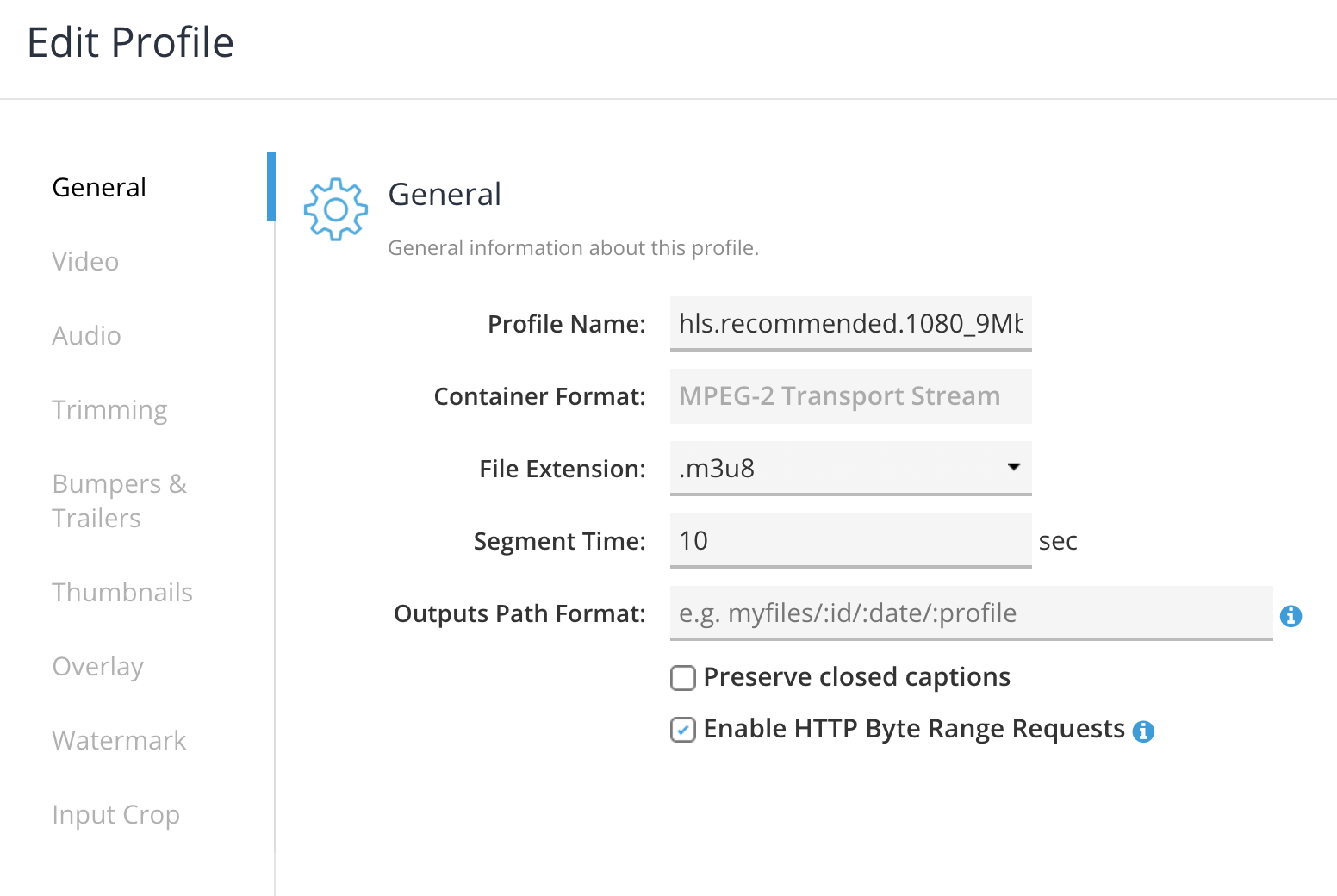Click the General gear icon
The height and width of the screenshot is (896, 1337).
coord(335,209)
